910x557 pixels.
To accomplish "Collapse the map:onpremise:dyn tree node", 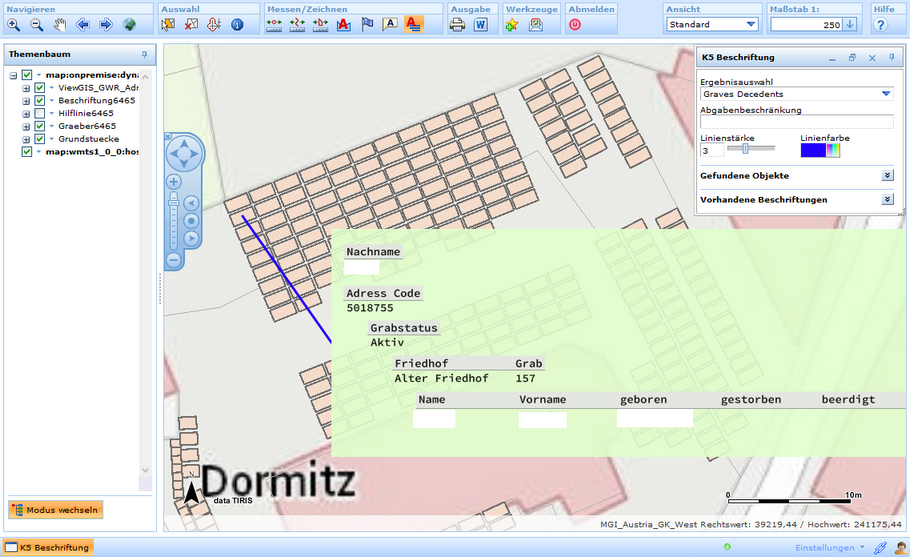I will [x=13, y=75].
